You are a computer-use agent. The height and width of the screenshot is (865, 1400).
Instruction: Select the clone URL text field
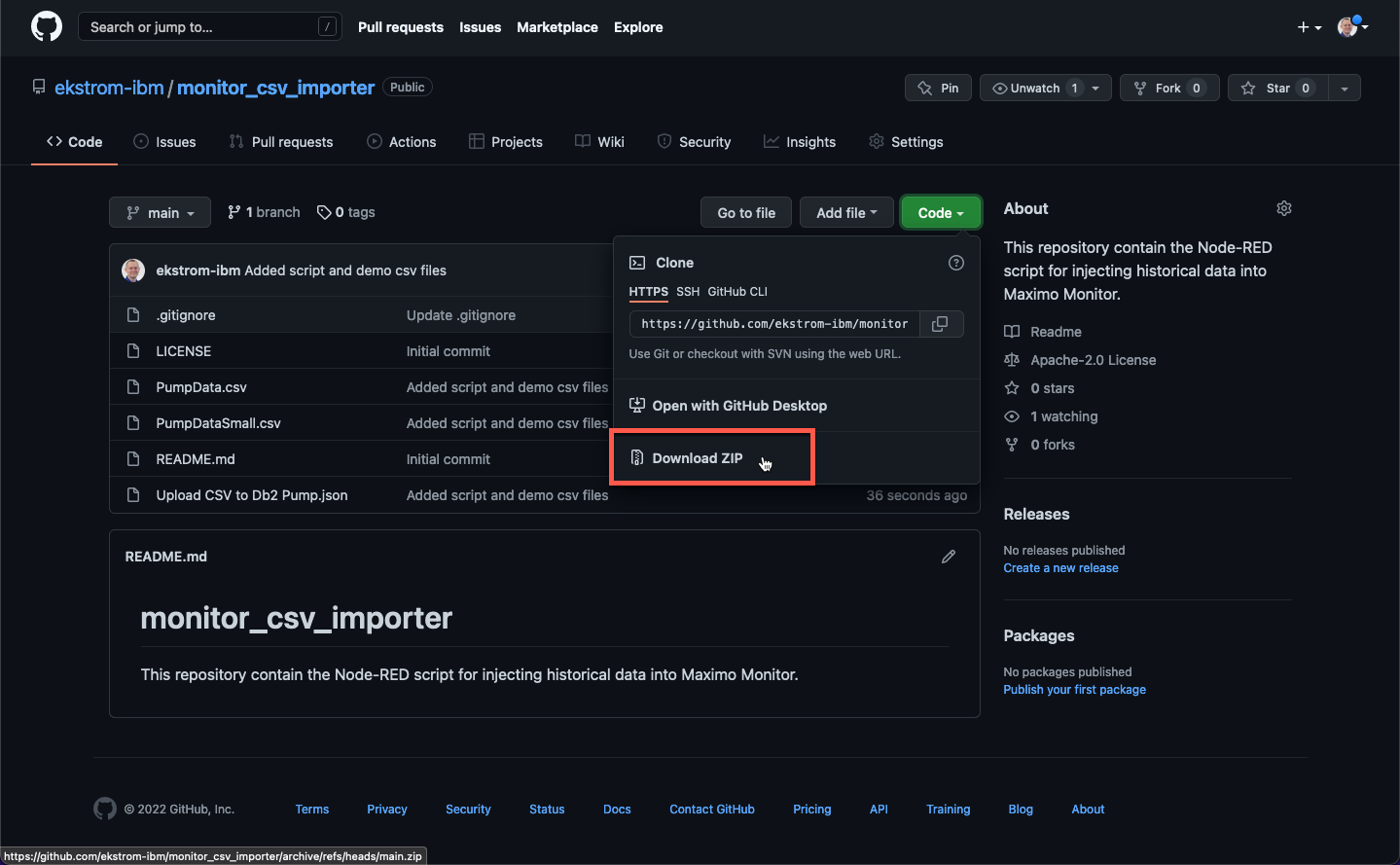point(774,324)
